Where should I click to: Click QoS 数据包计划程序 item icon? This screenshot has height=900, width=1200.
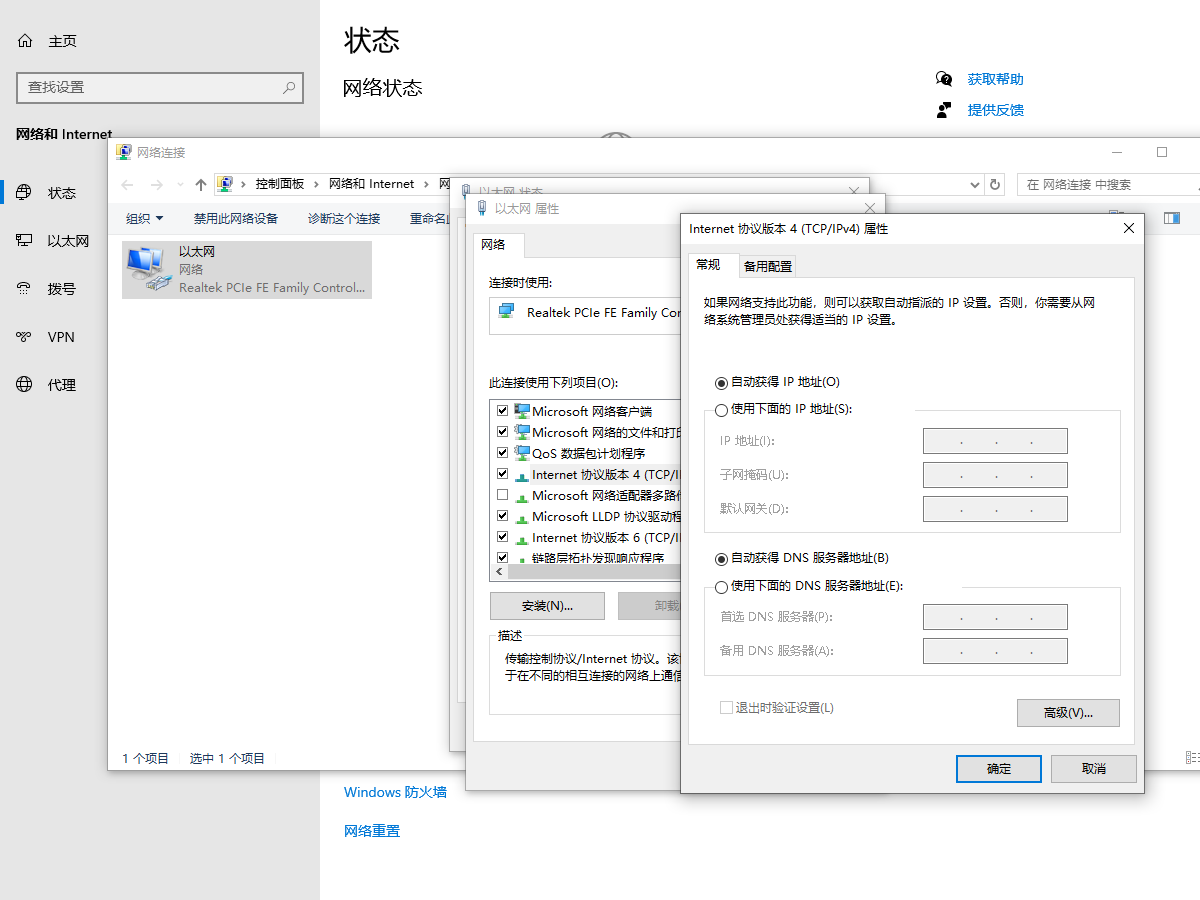pos(522,453)
